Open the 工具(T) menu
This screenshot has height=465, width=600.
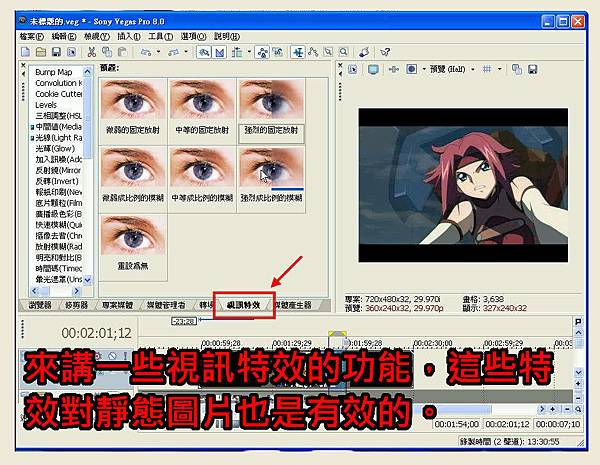[x=160, y=37]
